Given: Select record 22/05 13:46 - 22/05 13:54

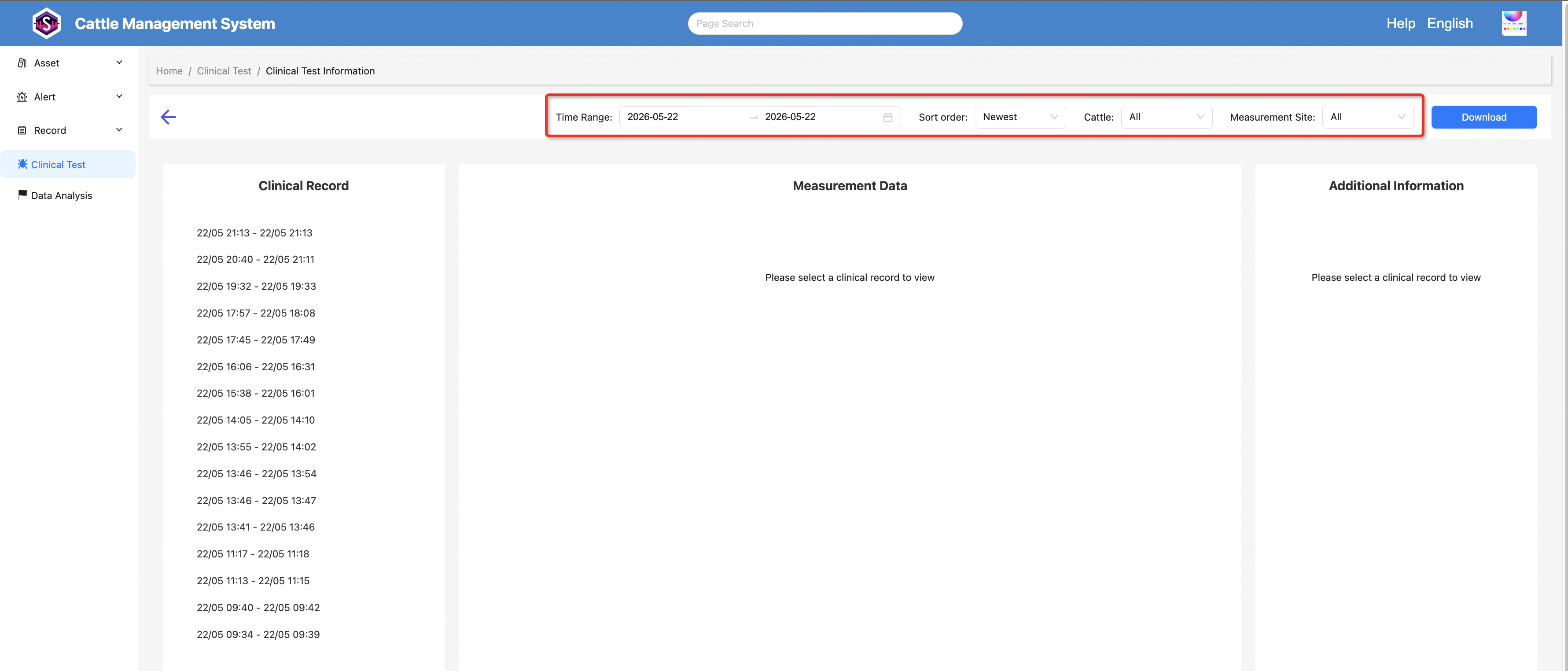Looking at the screenshot, I should coord(256,474).
